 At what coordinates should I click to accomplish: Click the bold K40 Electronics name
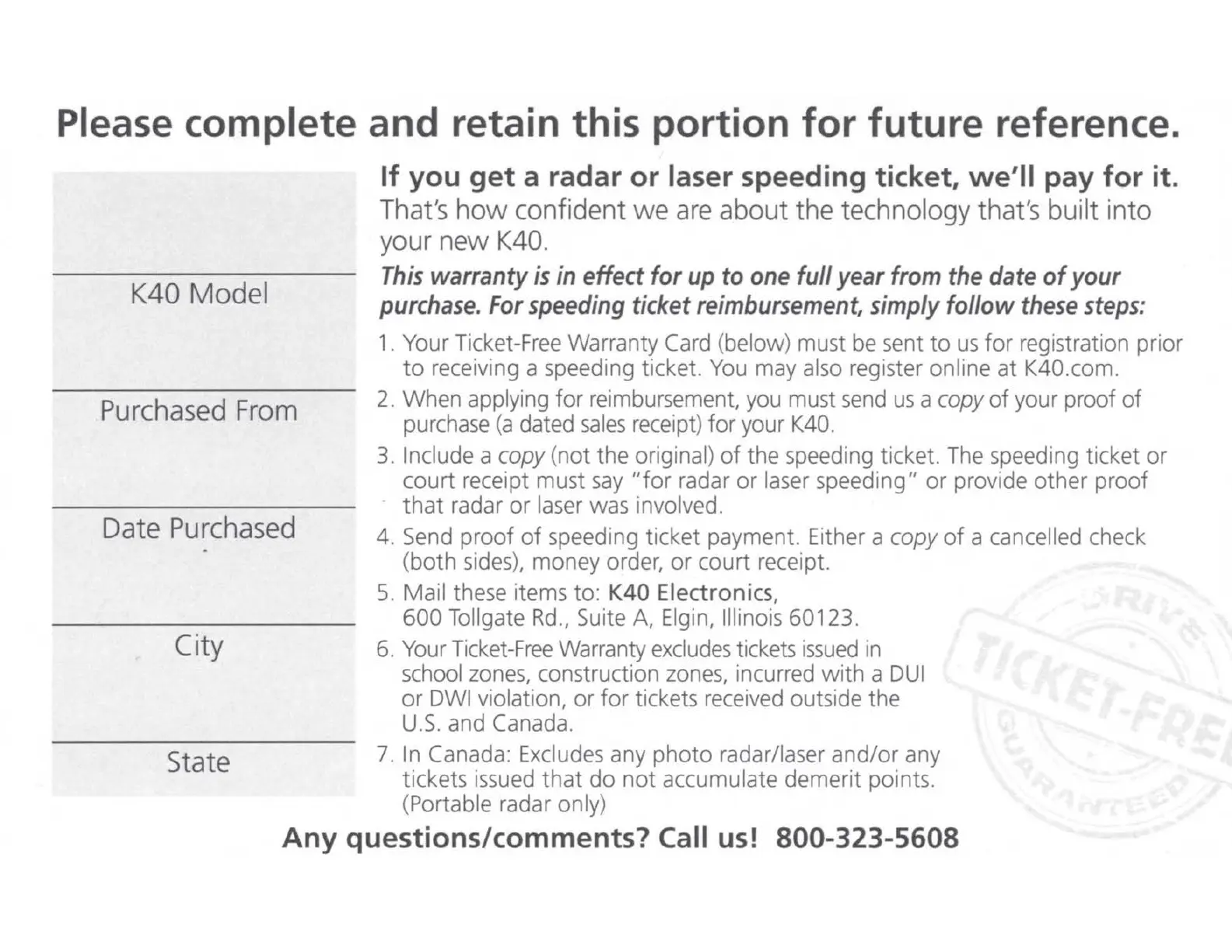(690, 593)
